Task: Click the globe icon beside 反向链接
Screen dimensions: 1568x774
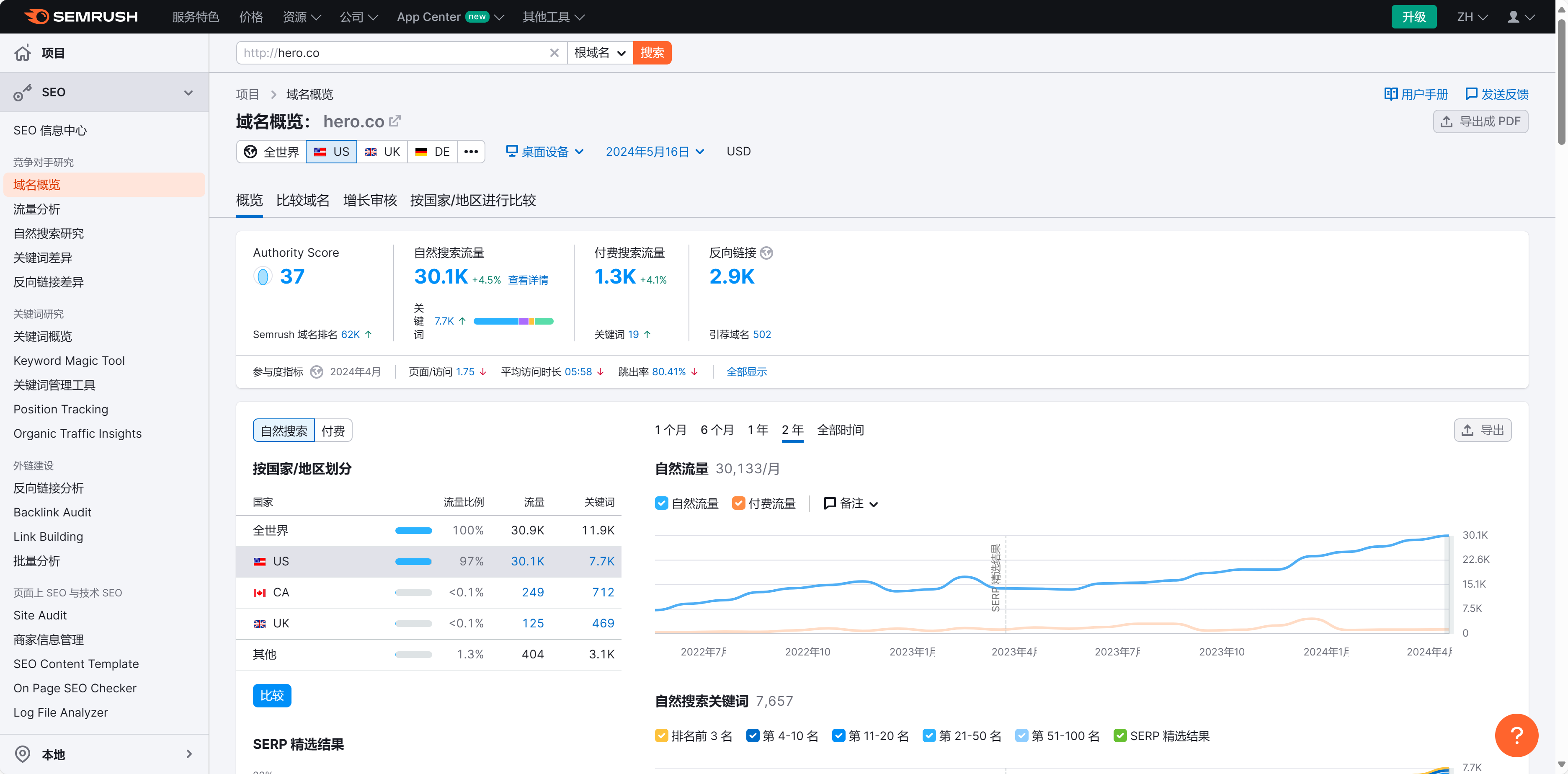Action: (x=766, y=253)
